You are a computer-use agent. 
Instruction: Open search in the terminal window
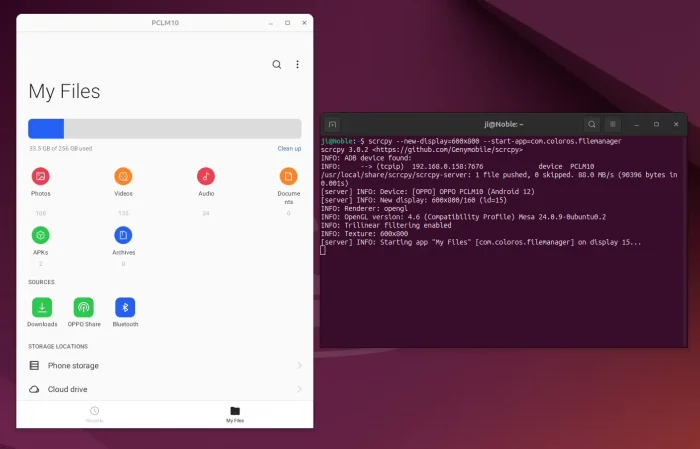click(592, 125)
